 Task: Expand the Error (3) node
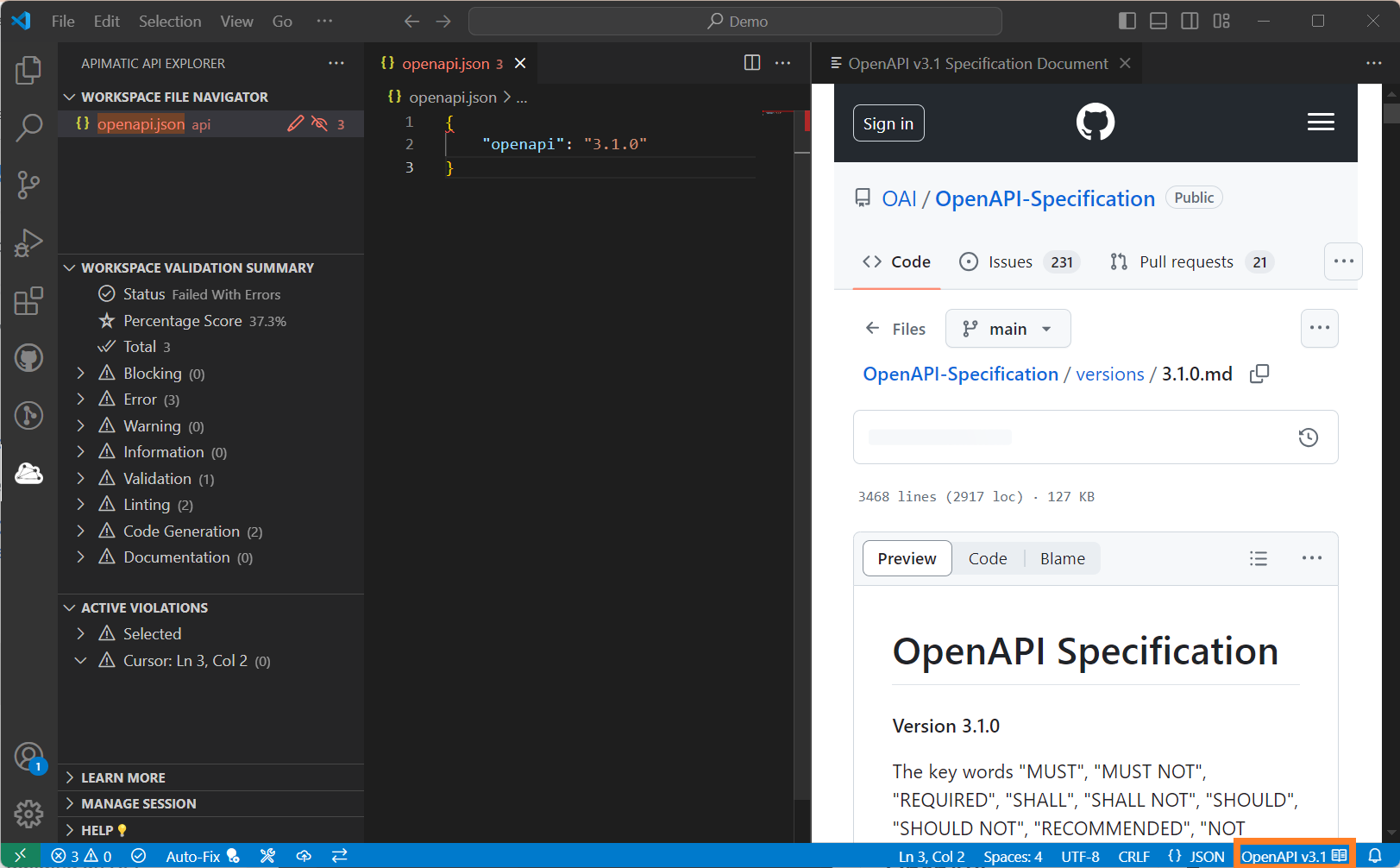[x=80, y=399]
